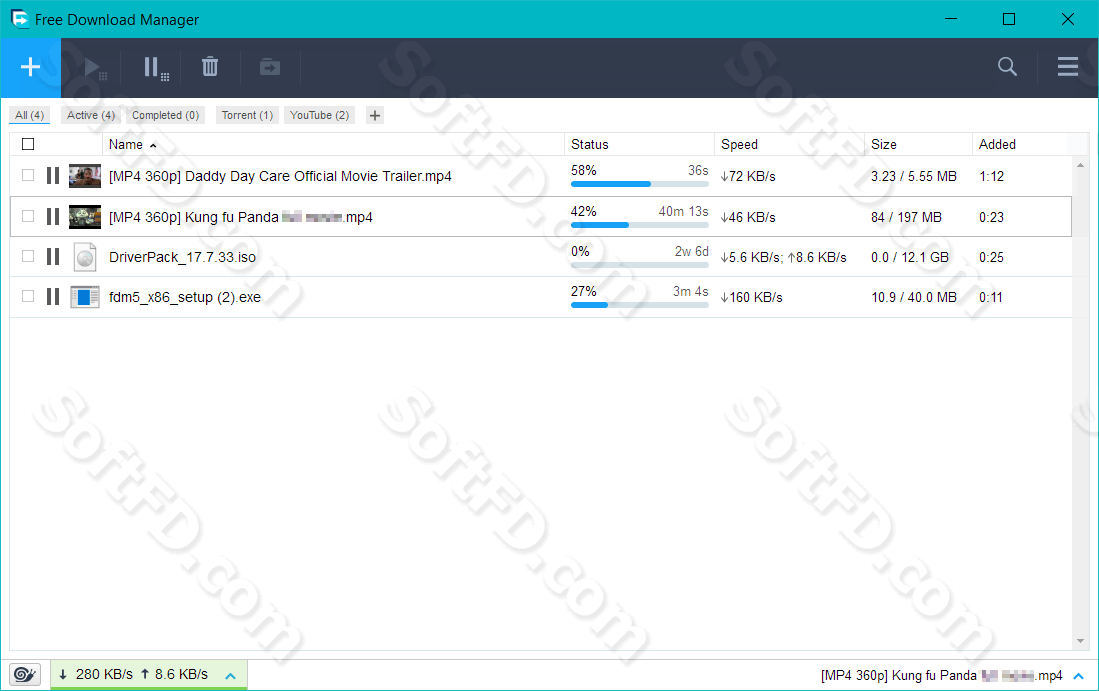Click the Kung fu Panda 42% progress bar

click(x=639, y=224)
